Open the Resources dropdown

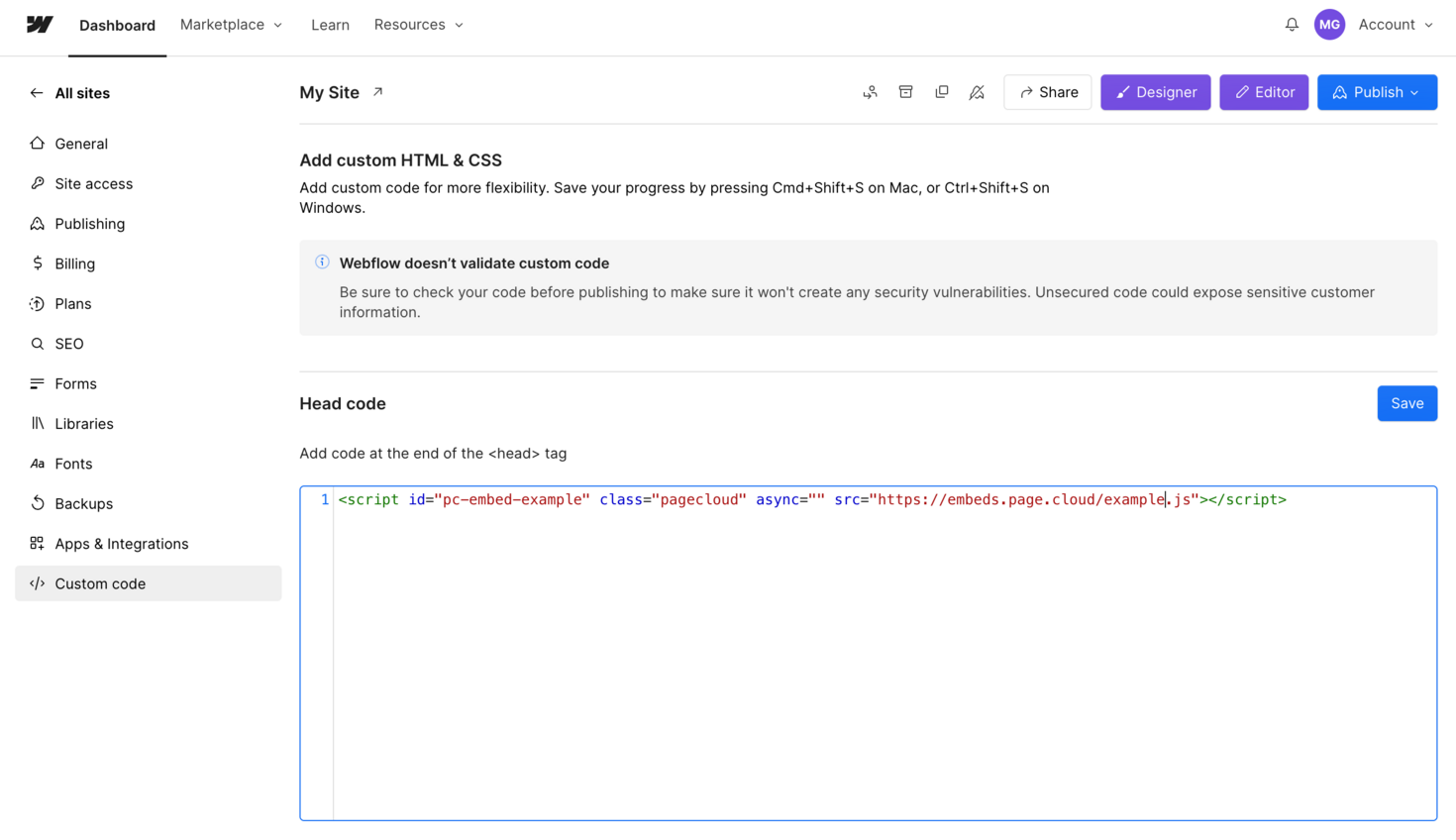(x=418, y=24)
